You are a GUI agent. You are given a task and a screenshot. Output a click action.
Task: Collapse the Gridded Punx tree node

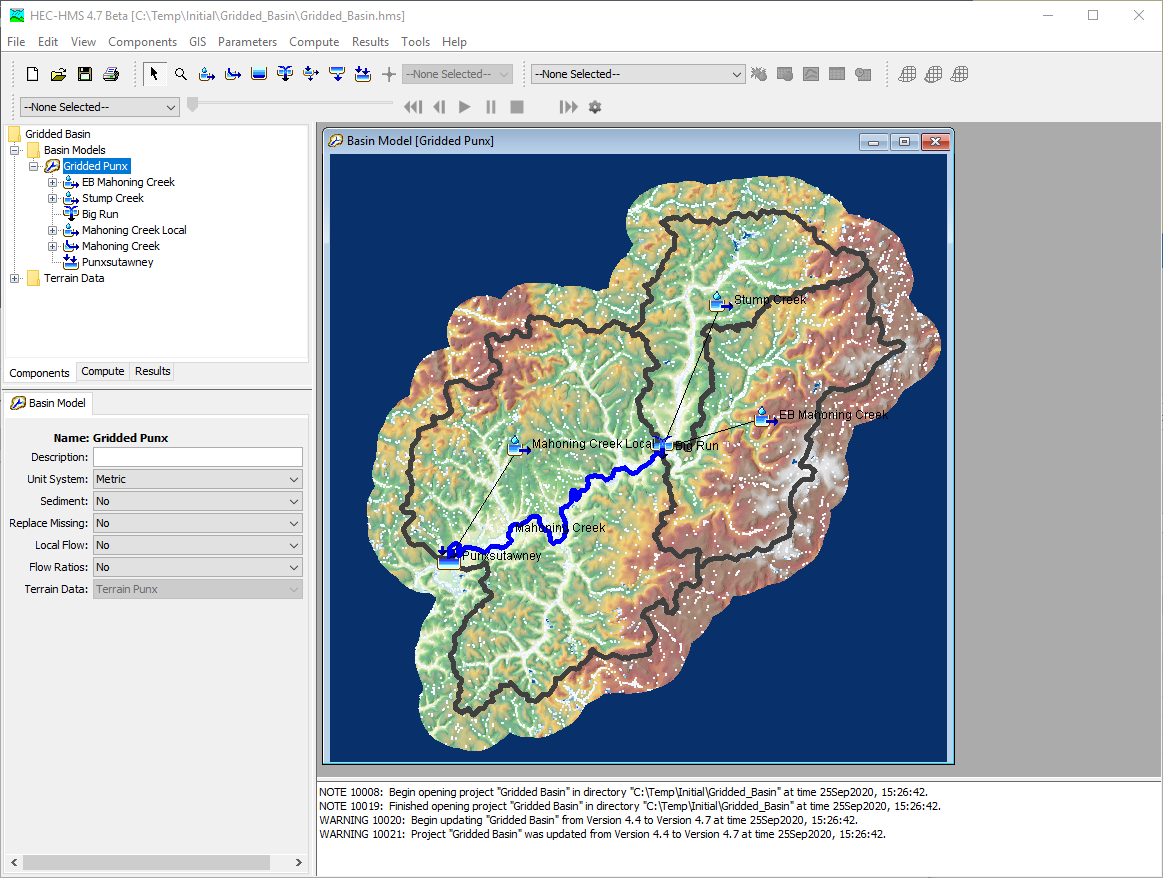click(x=33, y=166)
